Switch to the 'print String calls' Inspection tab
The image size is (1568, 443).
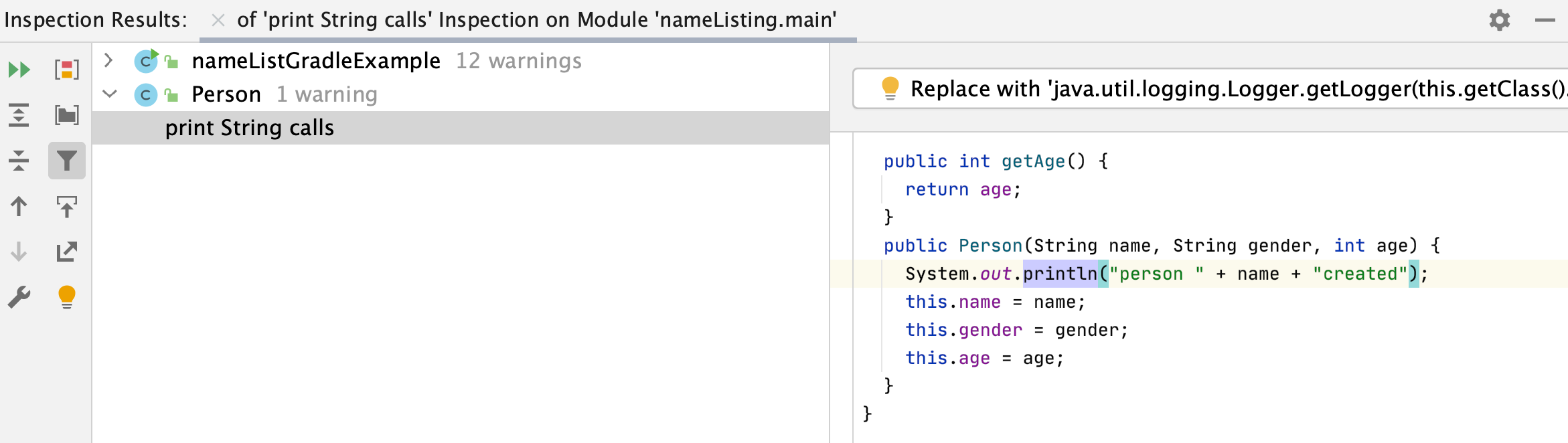tap(536, 20)
